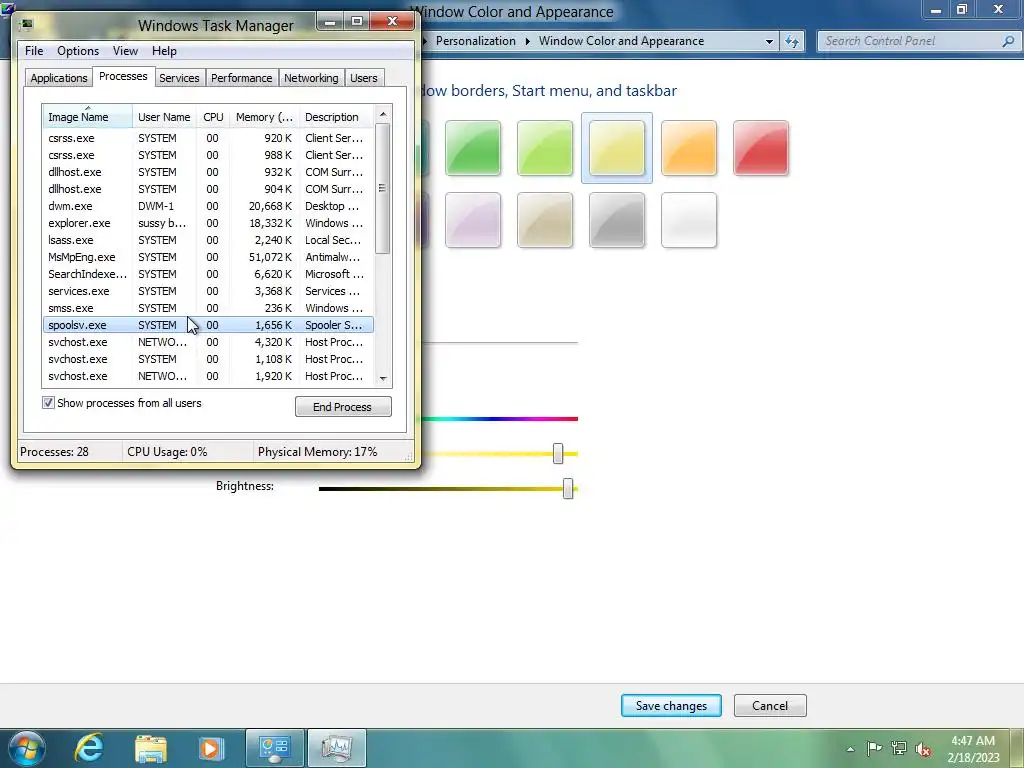Click refresh button beside address bar
Screen dimensions: 1024x768
click(792, 41)
